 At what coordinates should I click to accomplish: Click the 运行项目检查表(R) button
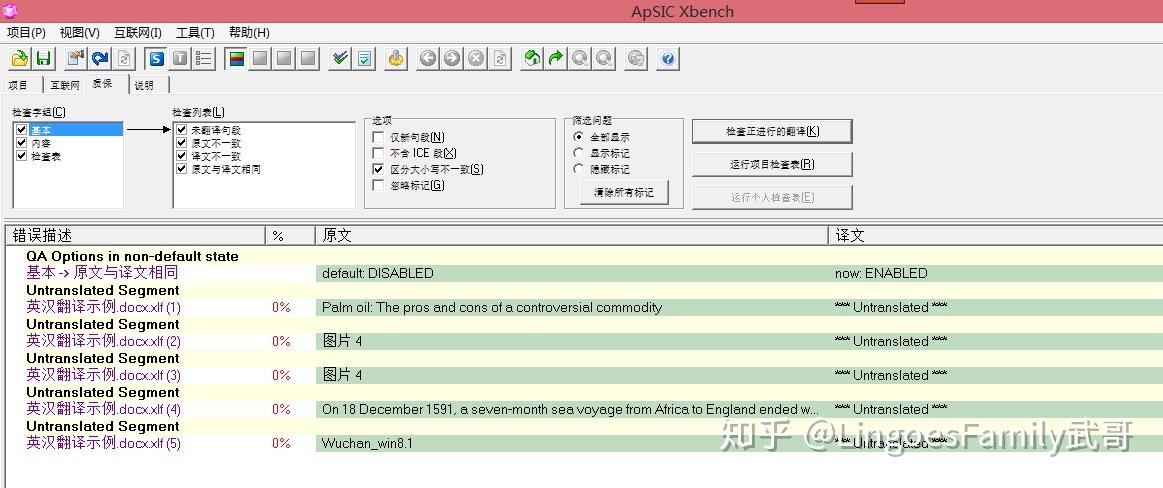pos(772,165)
